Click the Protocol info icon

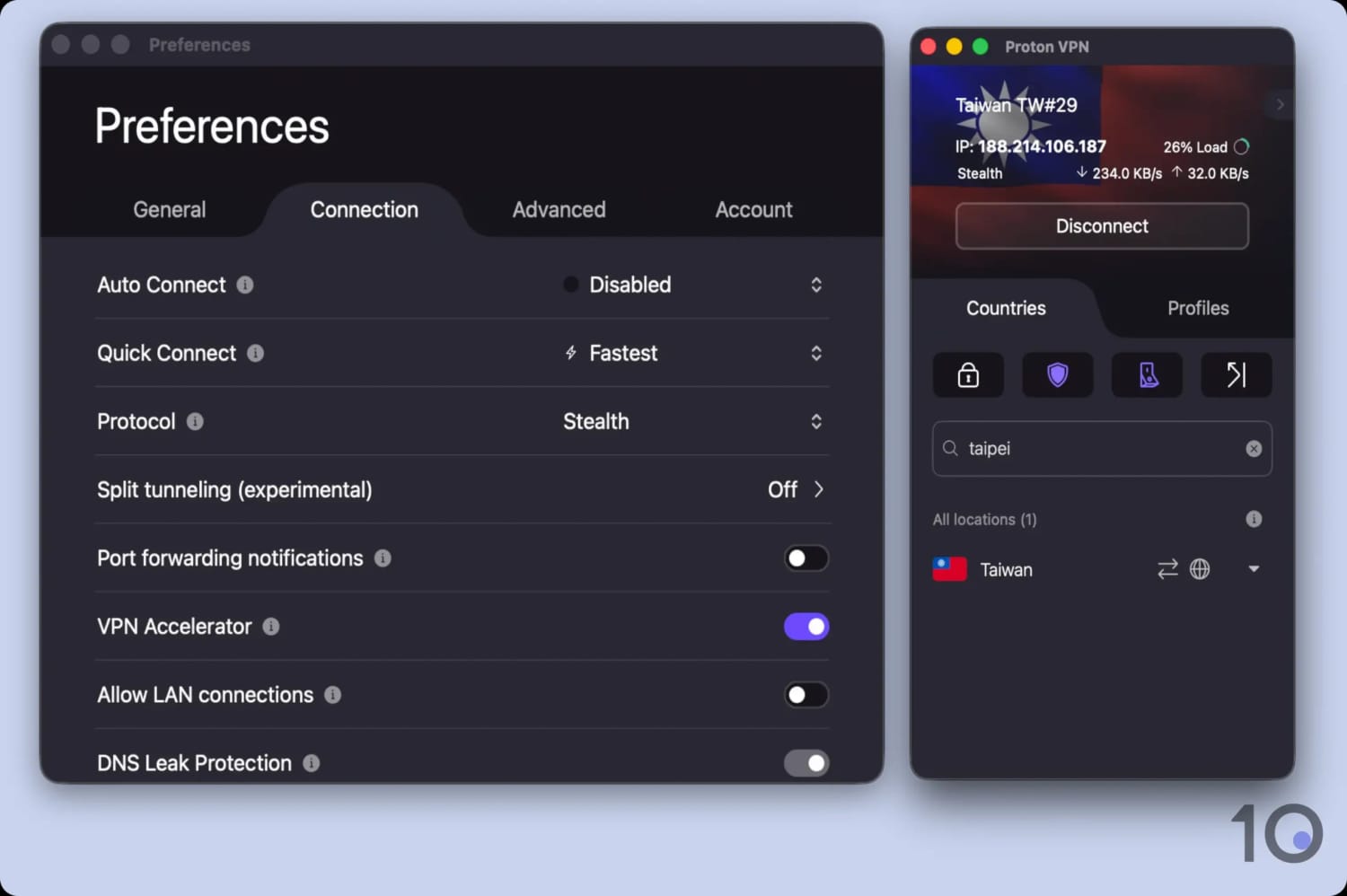195,421
